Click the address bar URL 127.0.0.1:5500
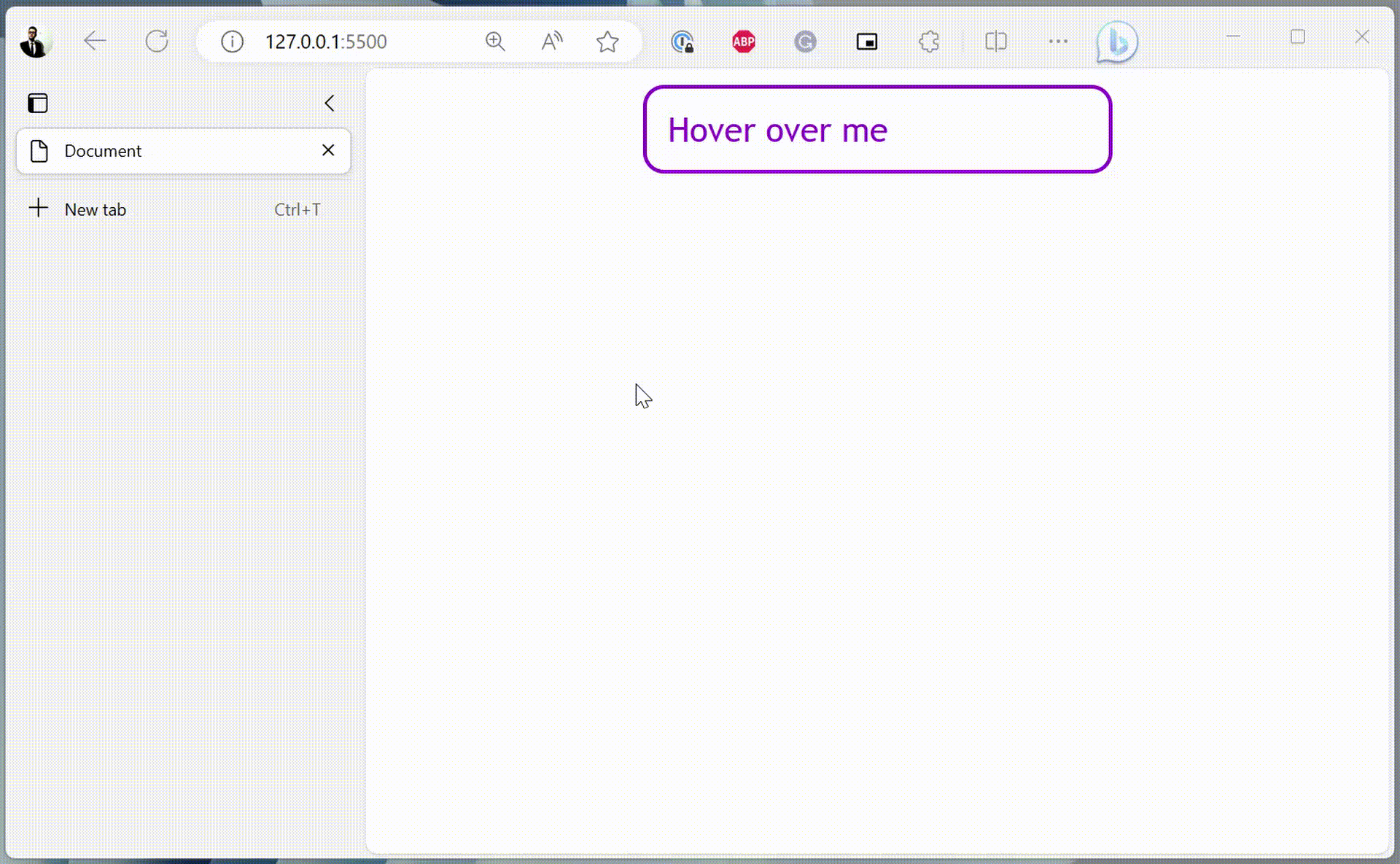The image size is (1400, 864). 326,42
